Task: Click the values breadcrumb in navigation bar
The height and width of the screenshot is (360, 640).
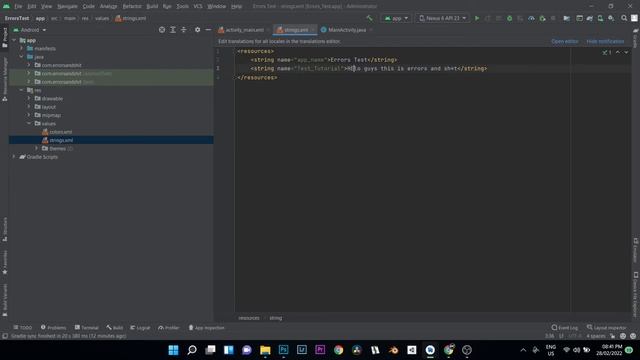Action: pos(102,18)
